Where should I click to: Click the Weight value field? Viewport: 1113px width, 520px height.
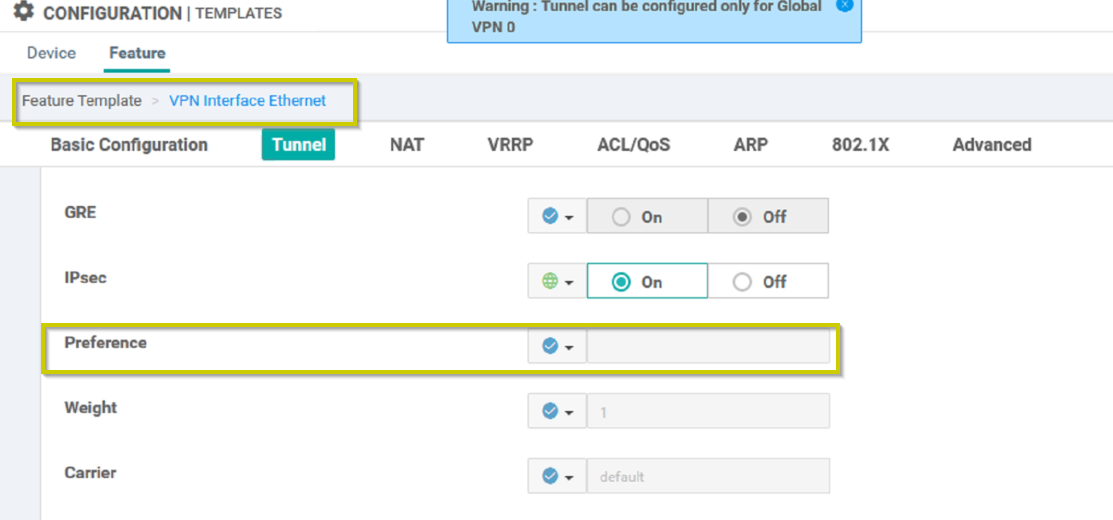pyautogui.click(x=708, y=411)
